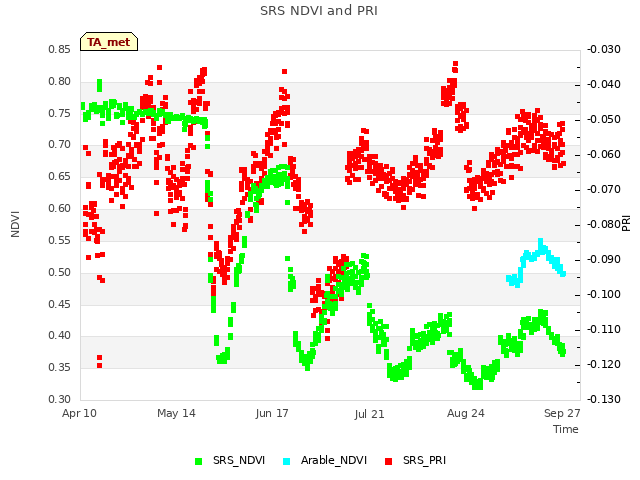Click the Time x-axis title
Screen dimensions: 640x480
(566, 429)
